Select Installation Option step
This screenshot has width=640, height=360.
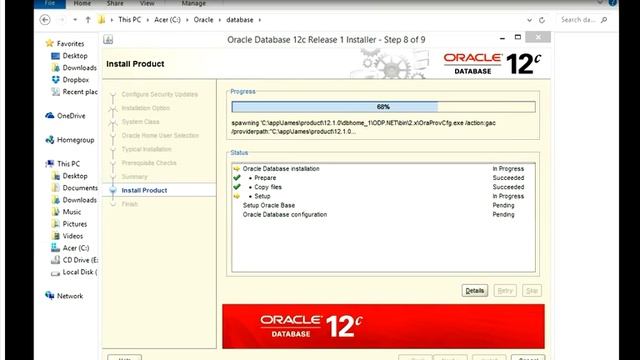146,108
